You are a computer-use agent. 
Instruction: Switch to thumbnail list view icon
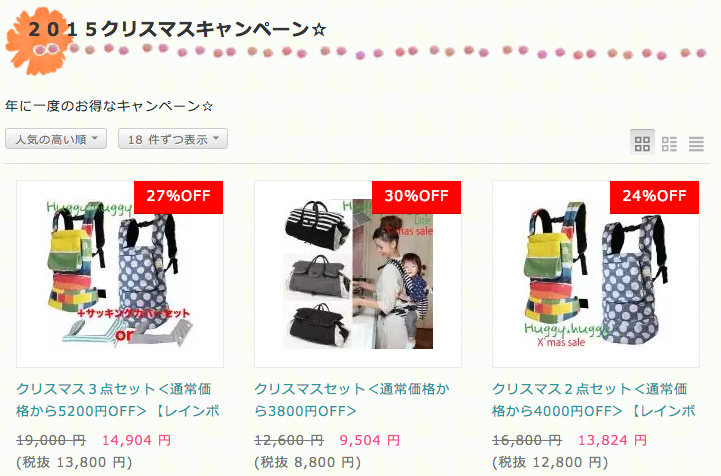point(669,144)
